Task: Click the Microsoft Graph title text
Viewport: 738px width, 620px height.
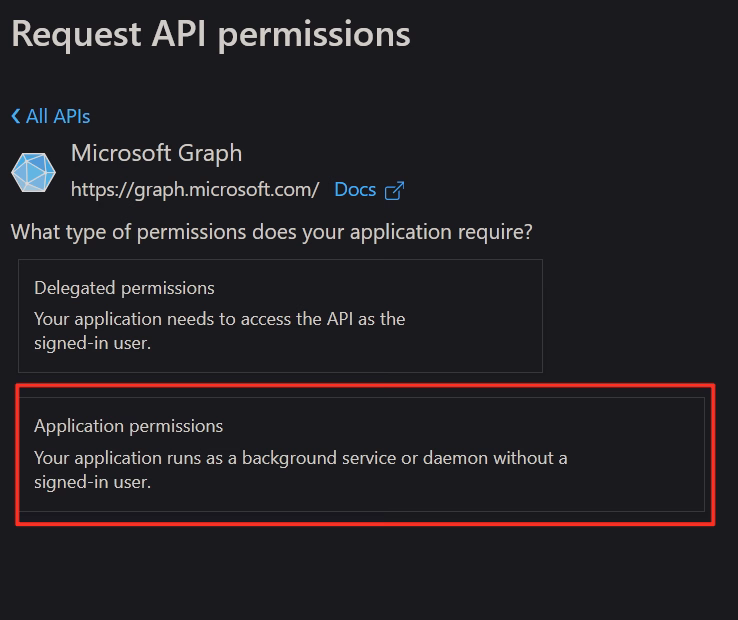Action: click(156, 153)
